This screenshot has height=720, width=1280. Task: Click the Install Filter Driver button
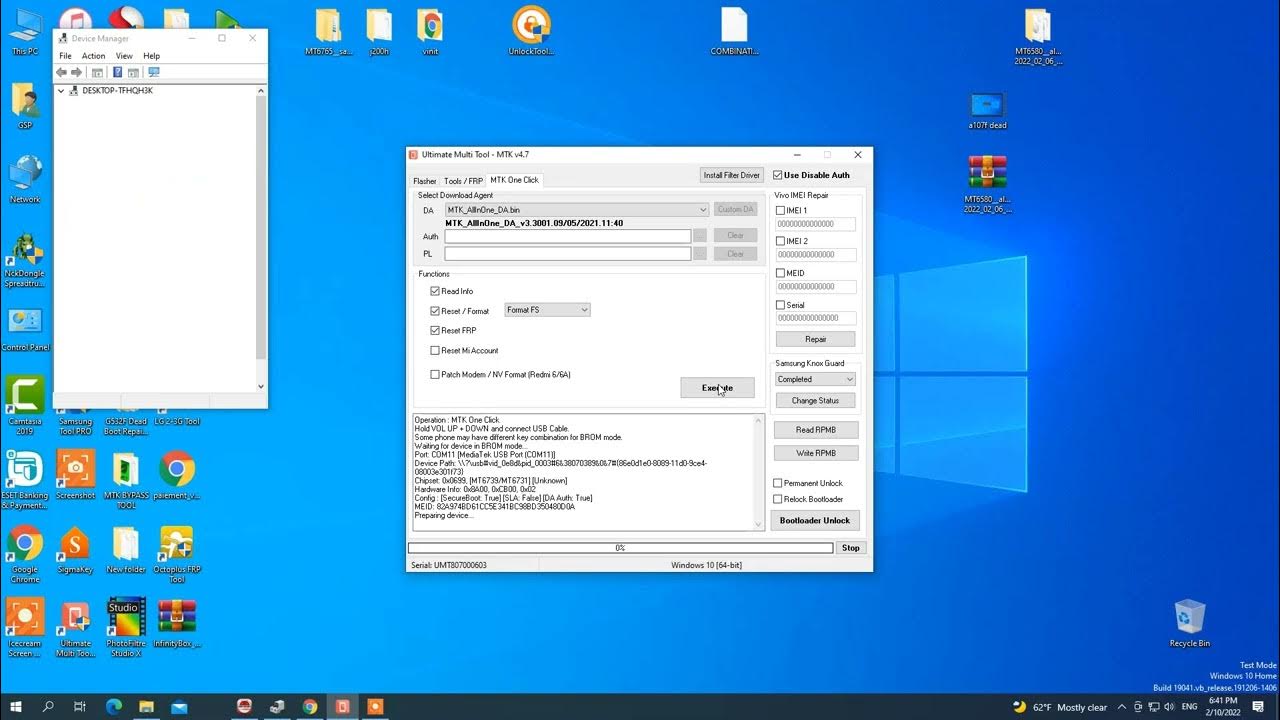tap(732, 175)
